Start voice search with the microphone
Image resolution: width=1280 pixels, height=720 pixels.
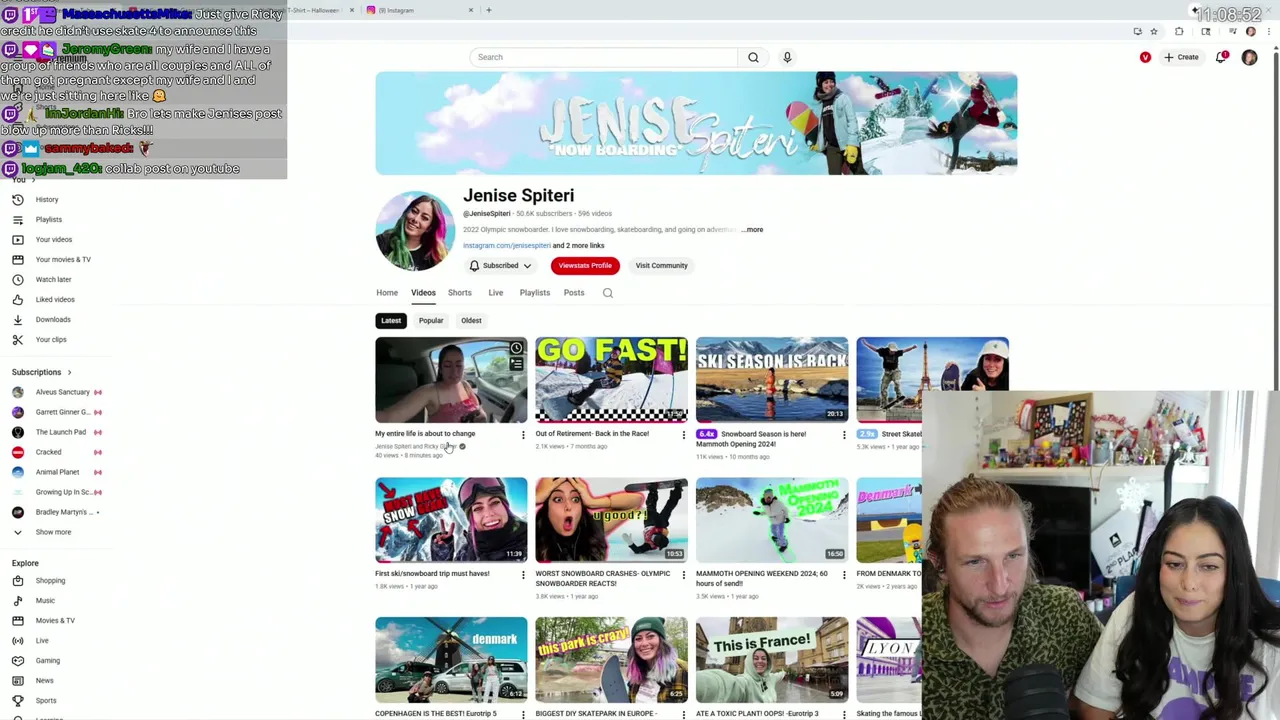click(787, 57)
